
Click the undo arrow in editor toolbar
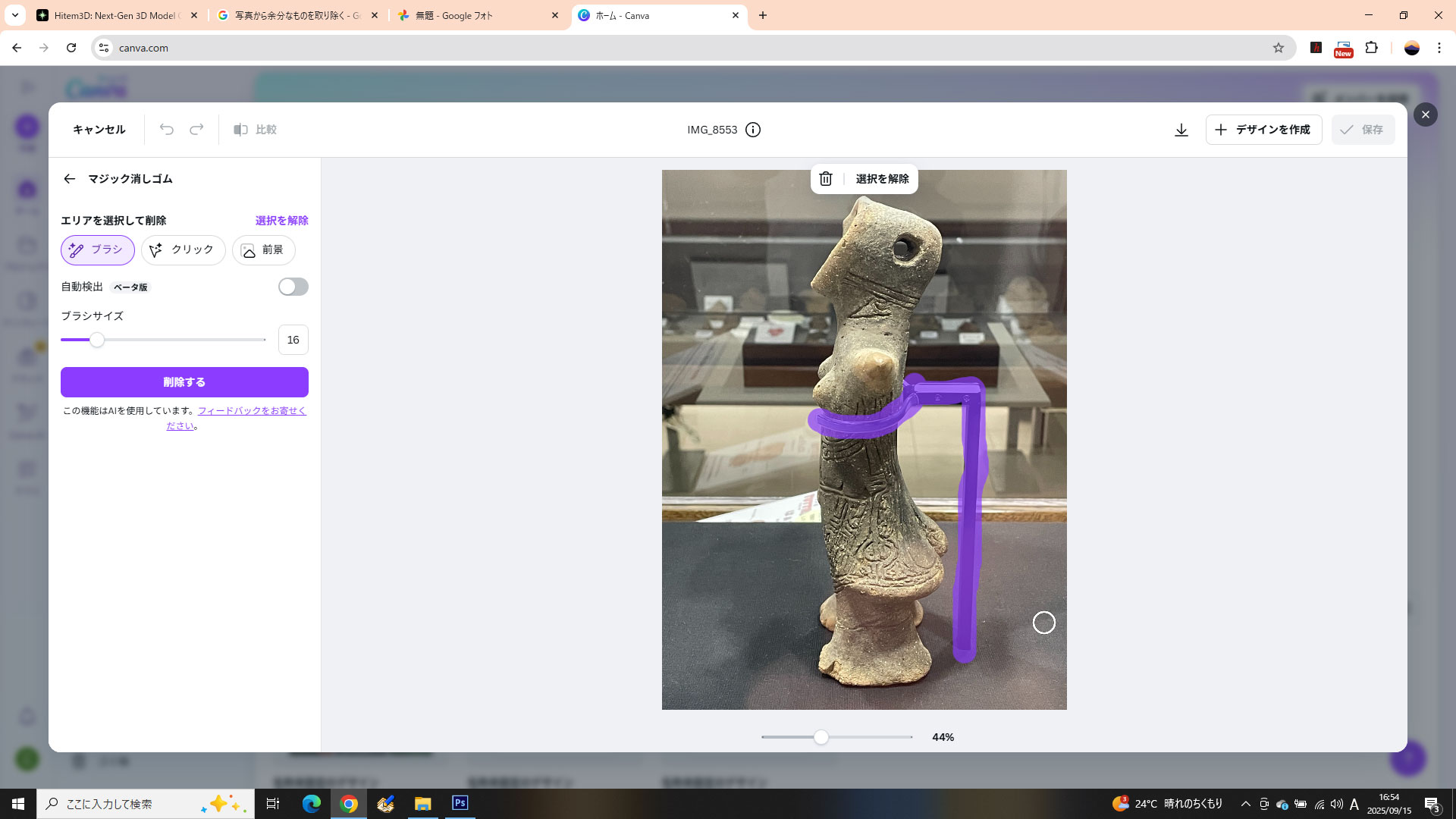click(x=166, y=130)
